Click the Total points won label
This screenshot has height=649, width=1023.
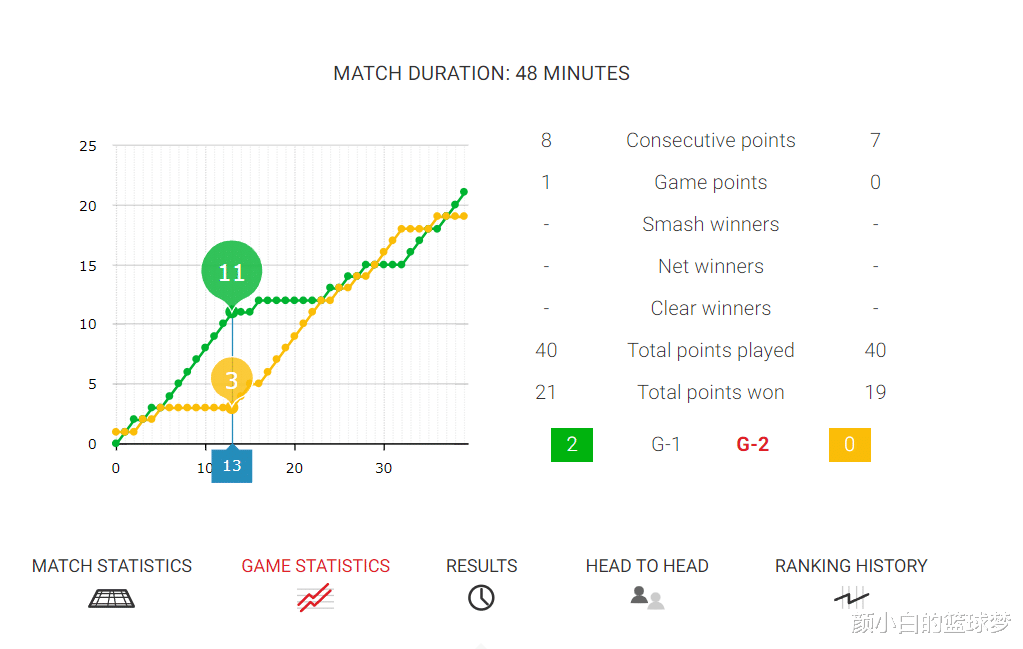(711, 392)
